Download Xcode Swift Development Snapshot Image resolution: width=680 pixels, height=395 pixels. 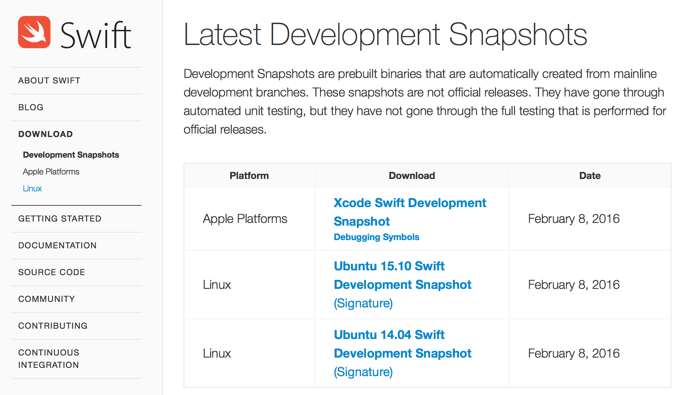pos(410,212)
